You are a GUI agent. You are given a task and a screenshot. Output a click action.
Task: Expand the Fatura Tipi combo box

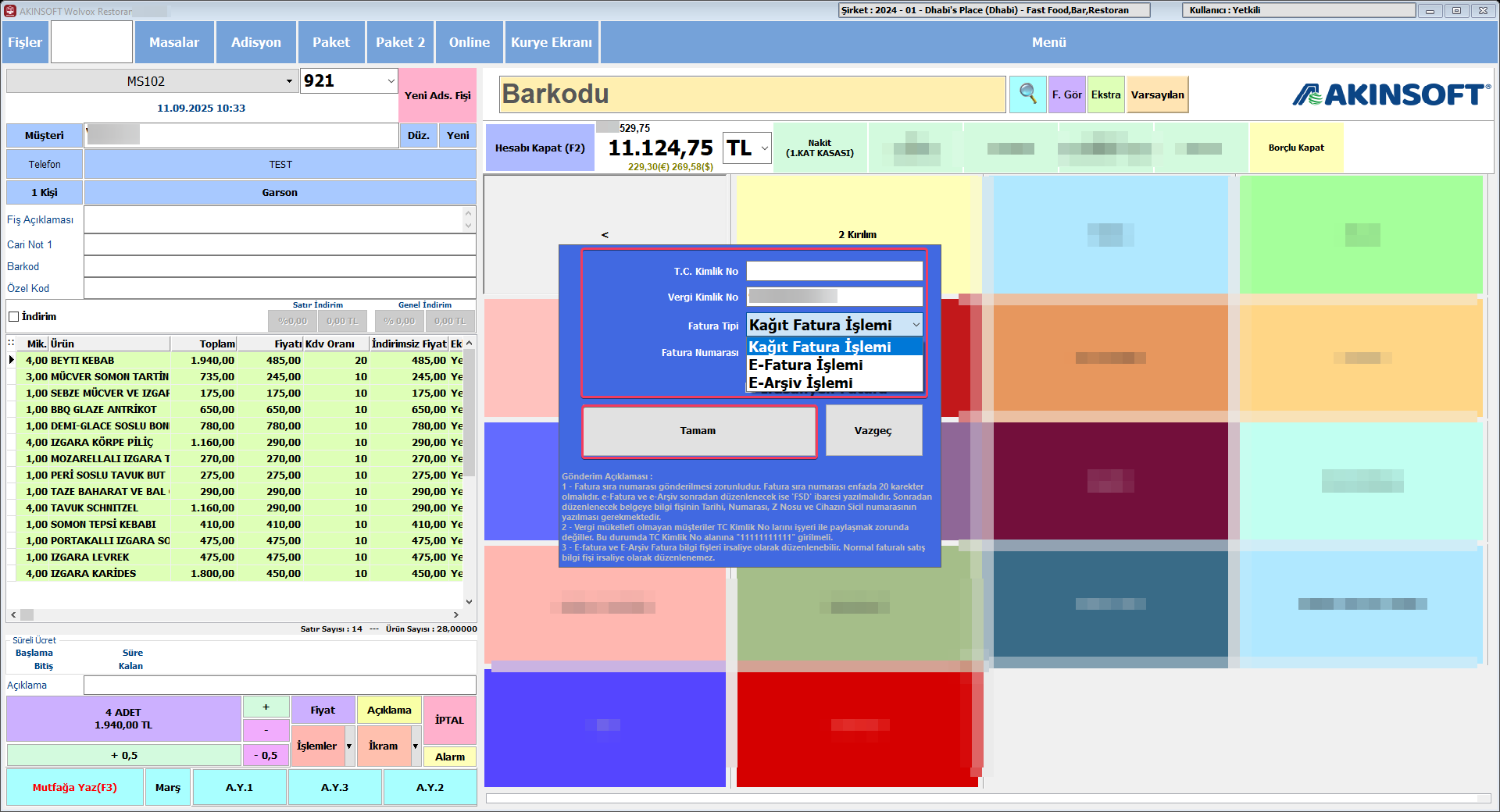click(x=916, y=325)
